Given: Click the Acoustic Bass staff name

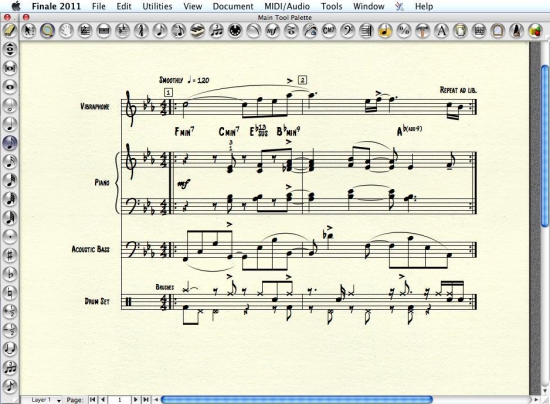Looking at the screenshot, I should [x=90, y=249].
